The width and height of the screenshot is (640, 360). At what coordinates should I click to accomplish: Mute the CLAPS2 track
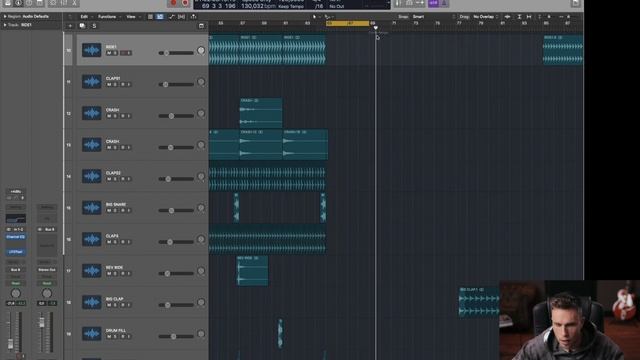109,179
